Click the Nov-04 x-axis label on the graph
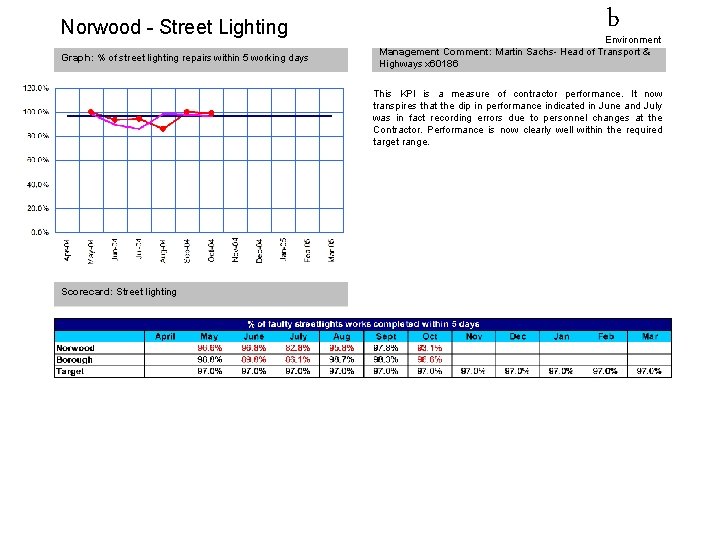 (x=235, y=250)
